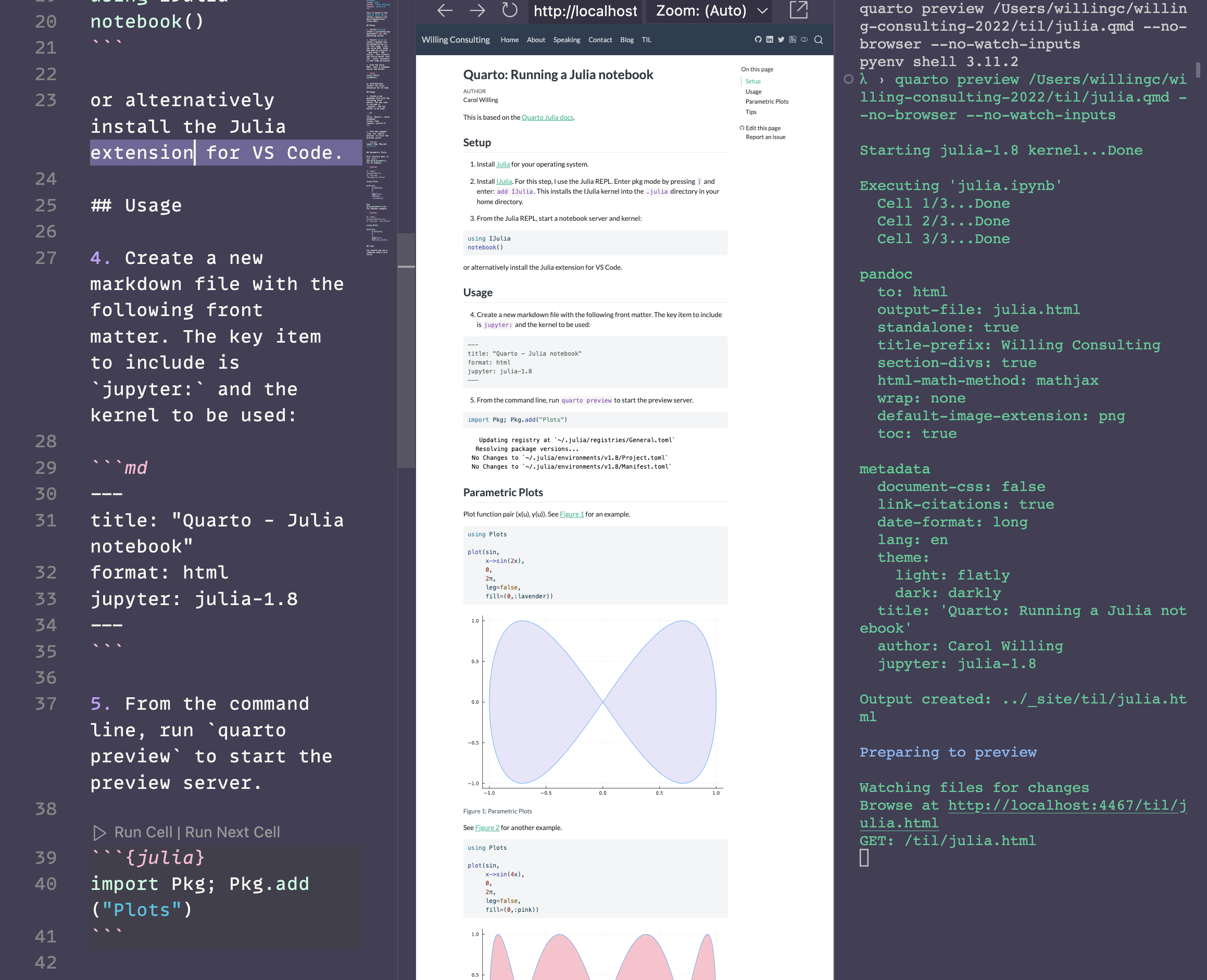The height and width of the screenshot is (980, 1207).
Task: Open site search magnifier icon
Action: pyautogui.click(x=819, y=40)
